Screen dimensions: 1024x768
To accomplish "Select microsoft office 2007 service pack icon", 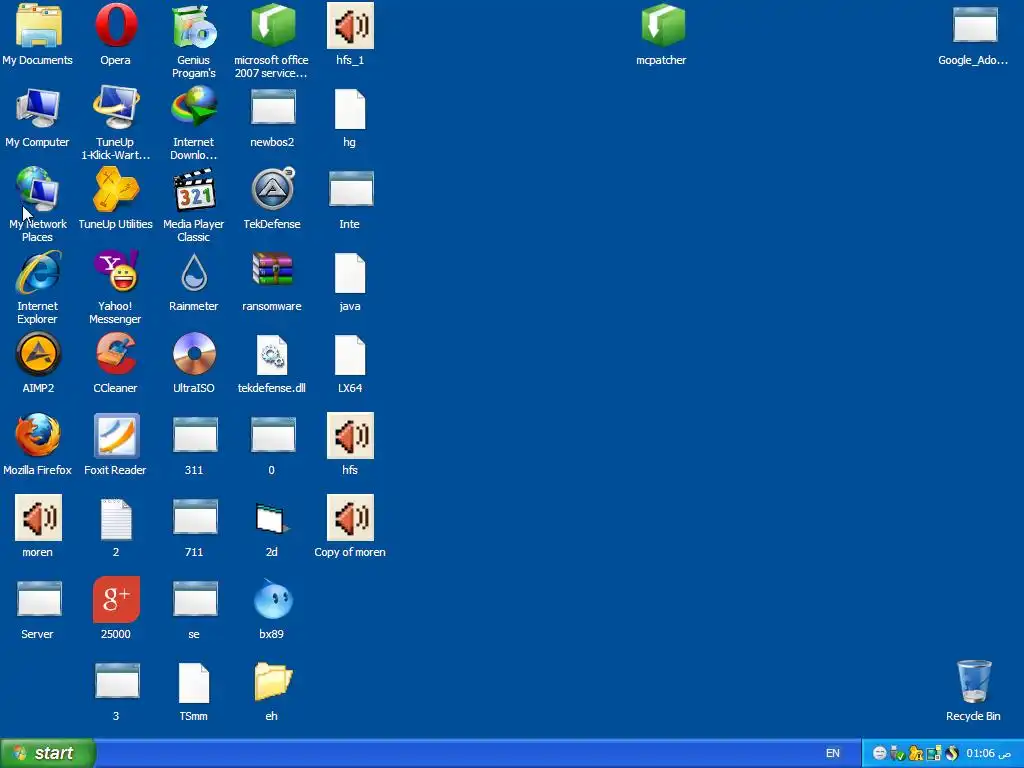I will click(273, 26).
